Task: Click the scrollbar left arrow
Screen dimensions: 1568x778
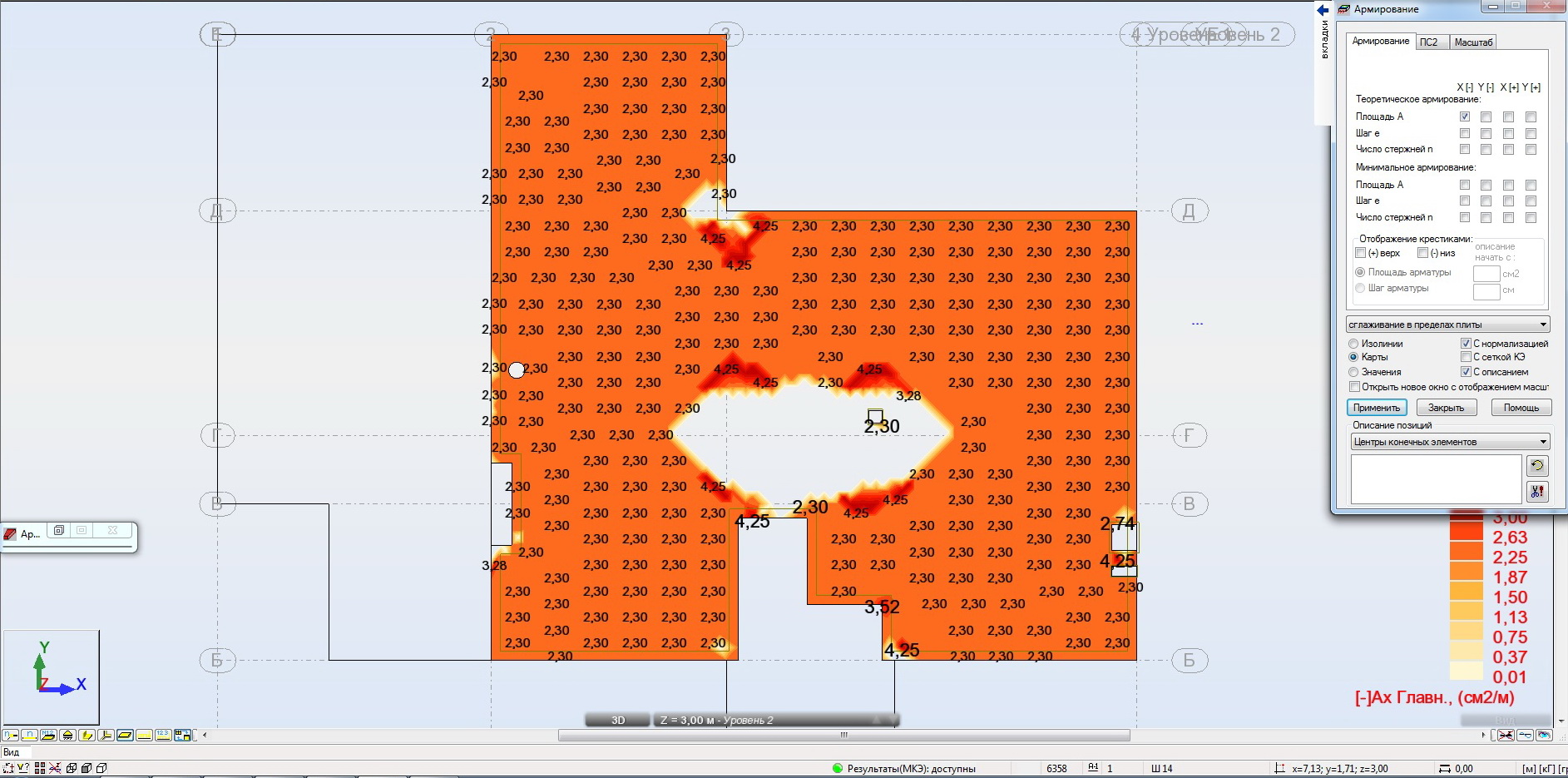Action: (x=205, y=735)
